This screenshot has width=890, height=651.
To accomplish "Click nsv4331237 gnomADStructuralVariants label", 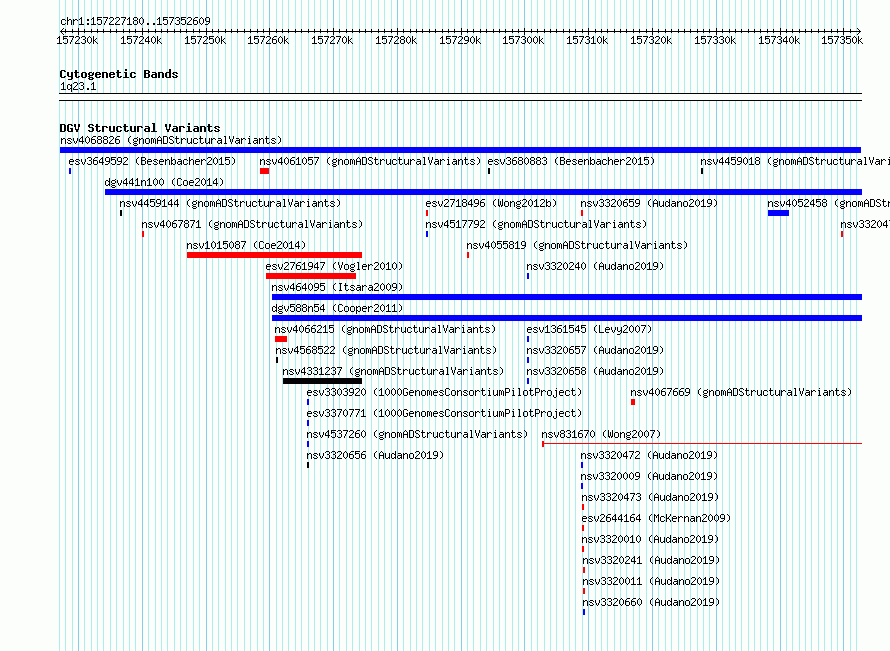I will pyautogui.click(x=393, y=371).
